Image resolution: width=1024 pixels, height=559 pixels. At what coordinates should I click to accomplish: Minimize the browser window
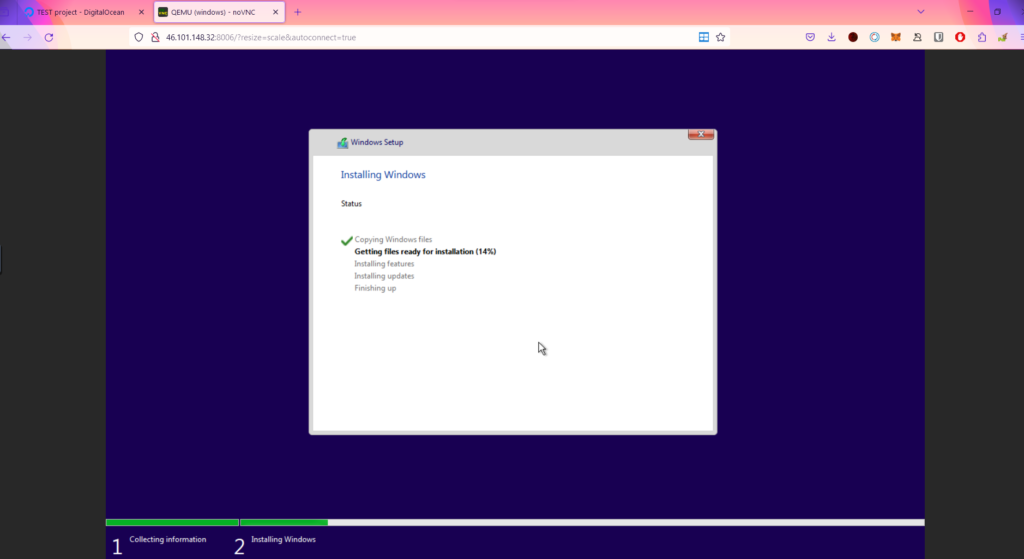[x=970, y=12]
